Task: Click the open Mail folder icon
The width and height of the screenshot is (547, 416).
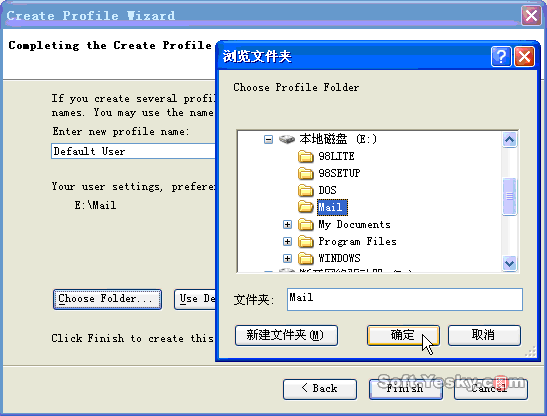Action: tap(306, 207)
